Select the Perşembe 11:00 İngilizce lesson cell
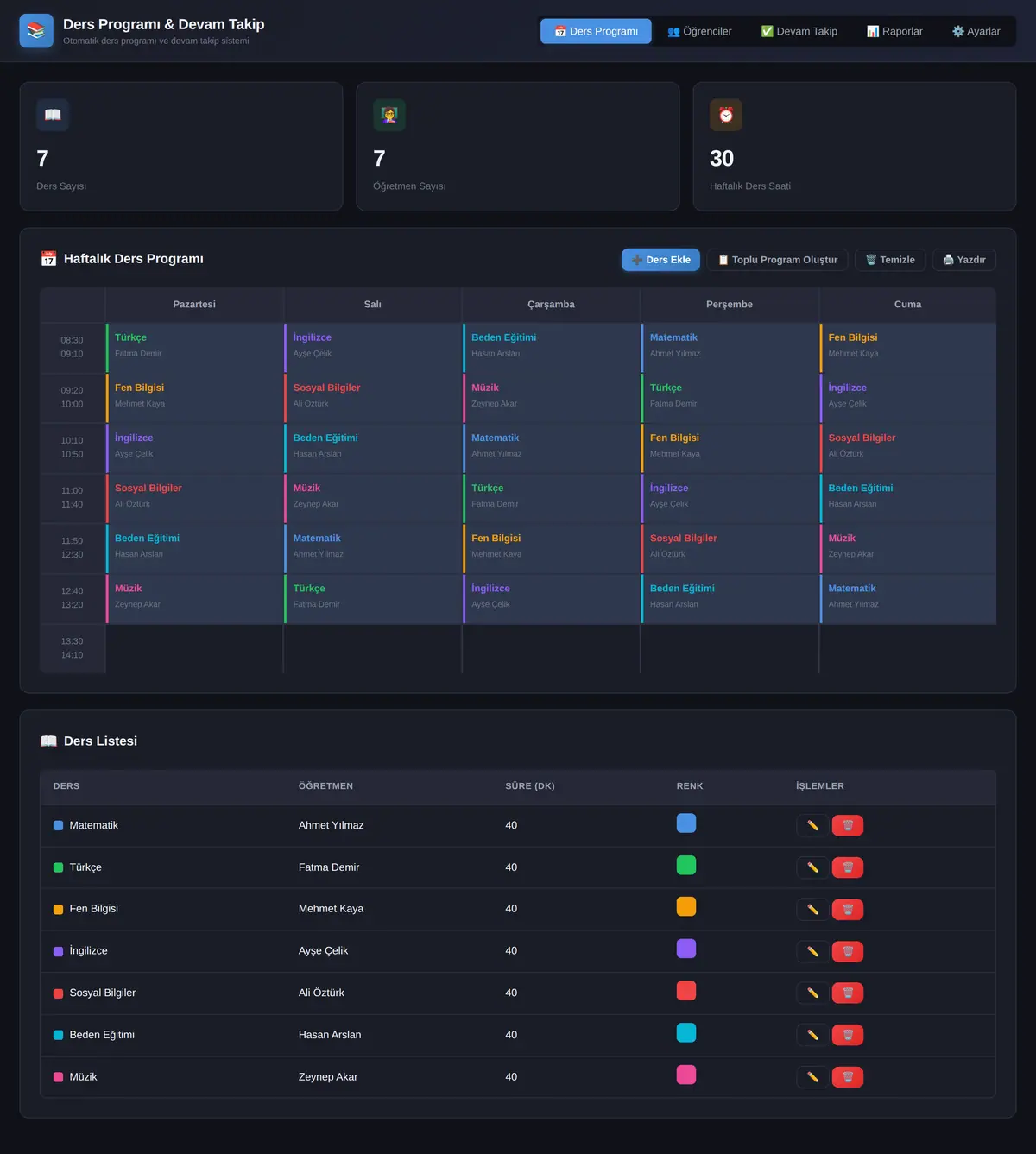The width and height of the screenshot is (1036, 1154). (730, 497)
